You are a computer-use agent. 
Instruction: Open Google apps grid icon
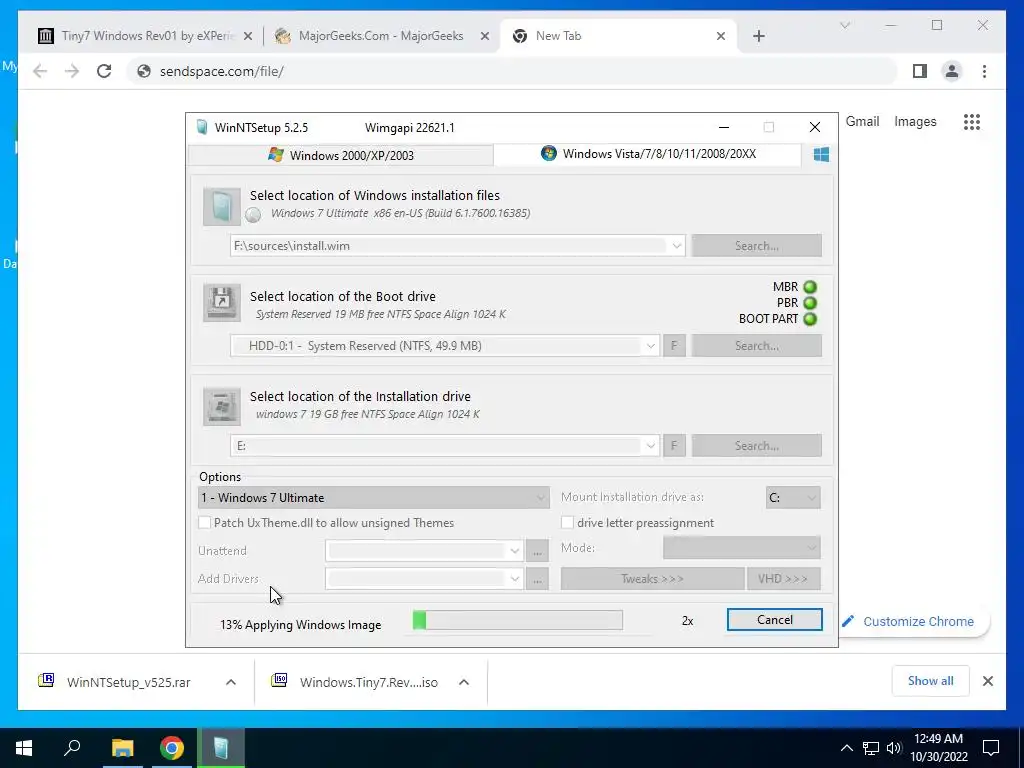972,121
